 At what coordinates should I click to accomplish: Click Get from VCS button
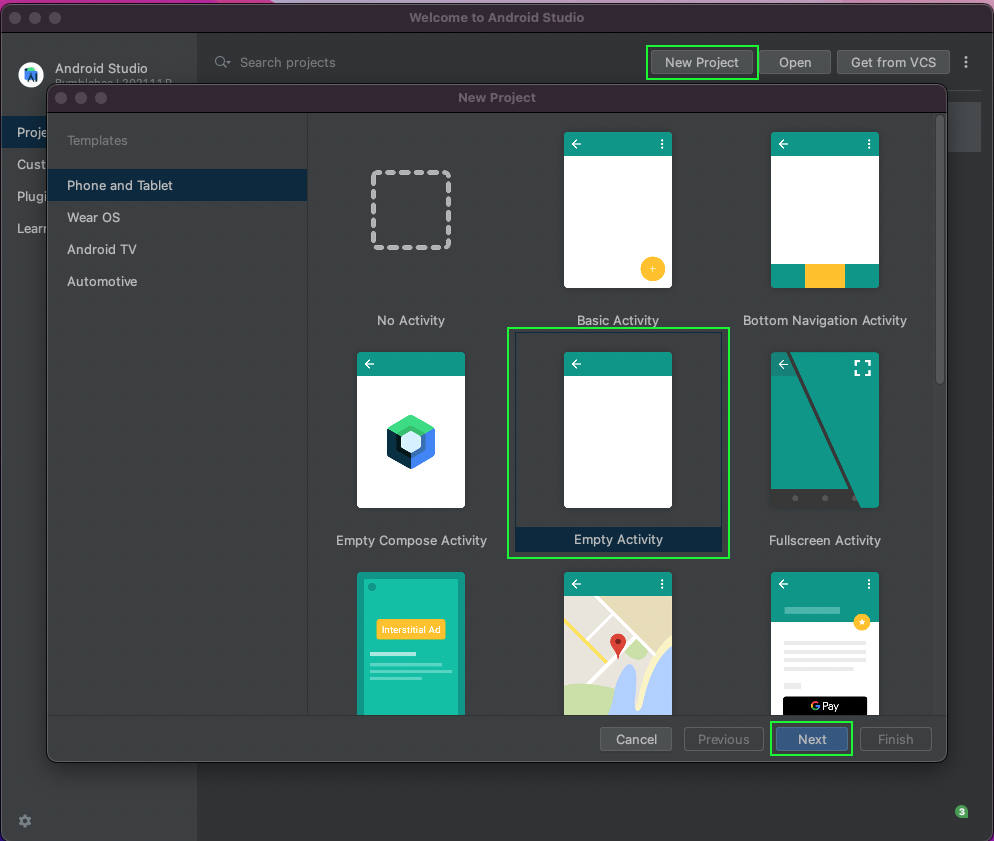click(x=893, y=62)
